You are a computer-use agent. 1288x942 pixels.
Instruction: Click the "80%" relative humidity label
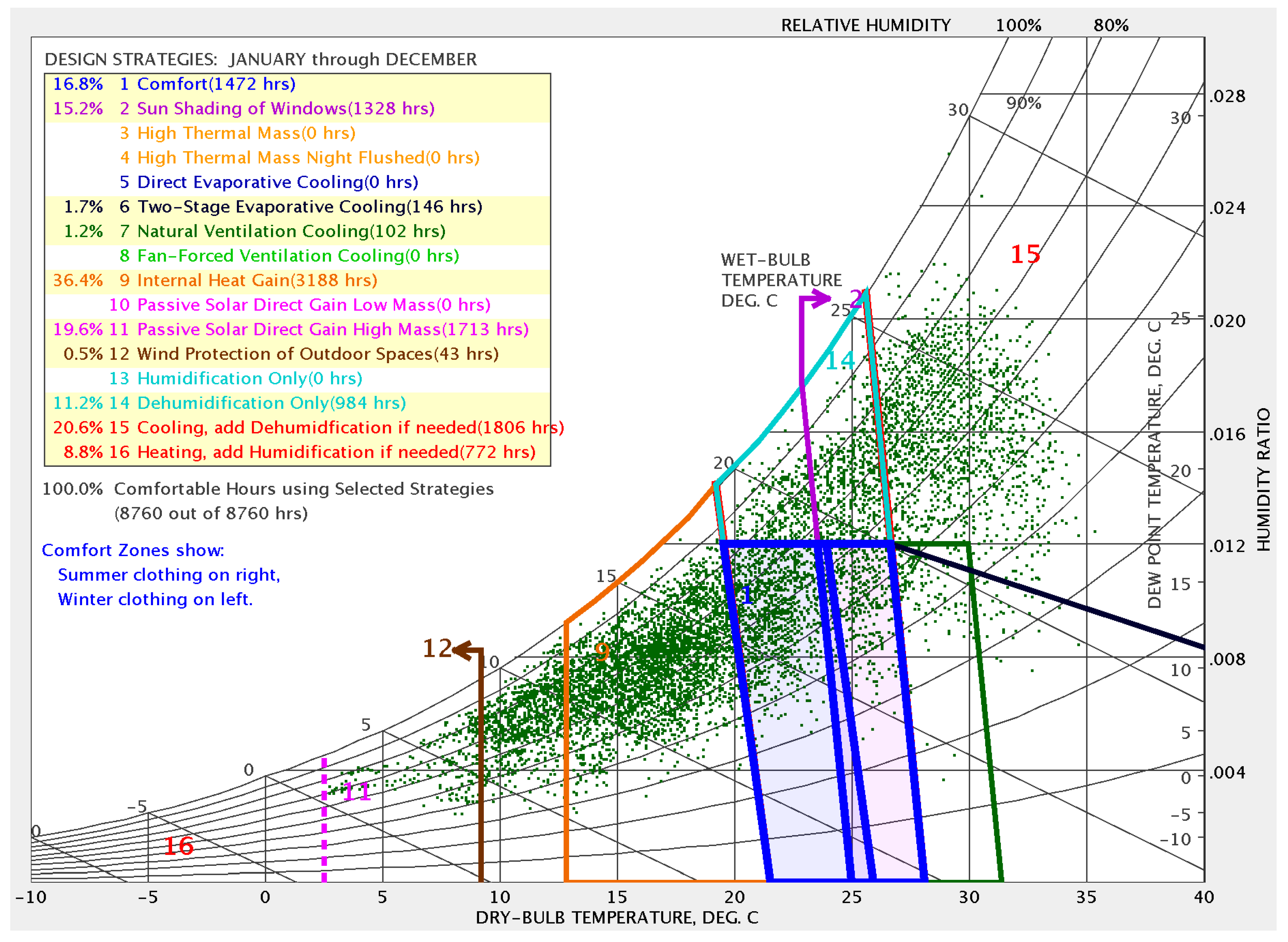[1111, 26]
